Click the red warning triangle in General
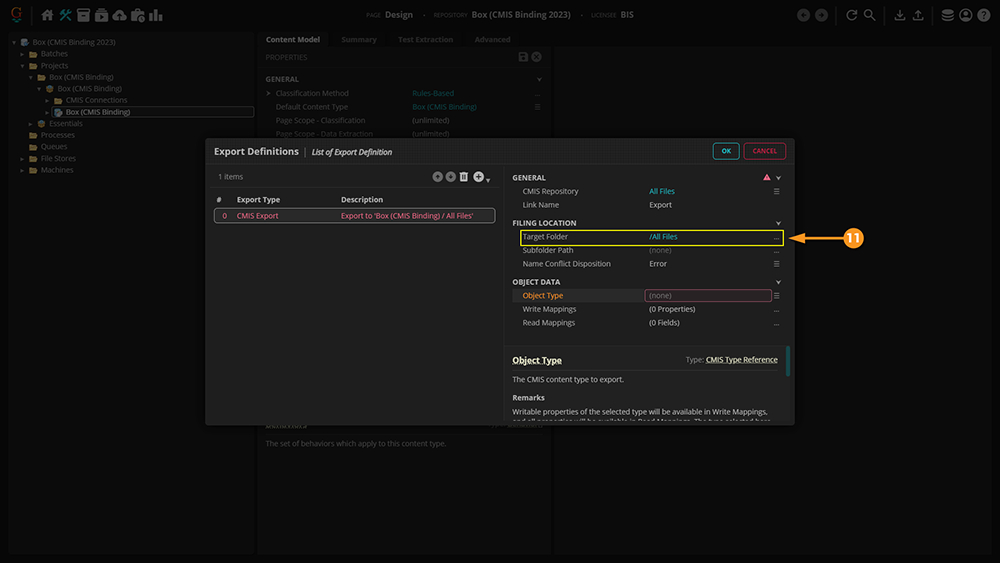Viewport: 1000px width, 563px height. (x=767, y=178)
